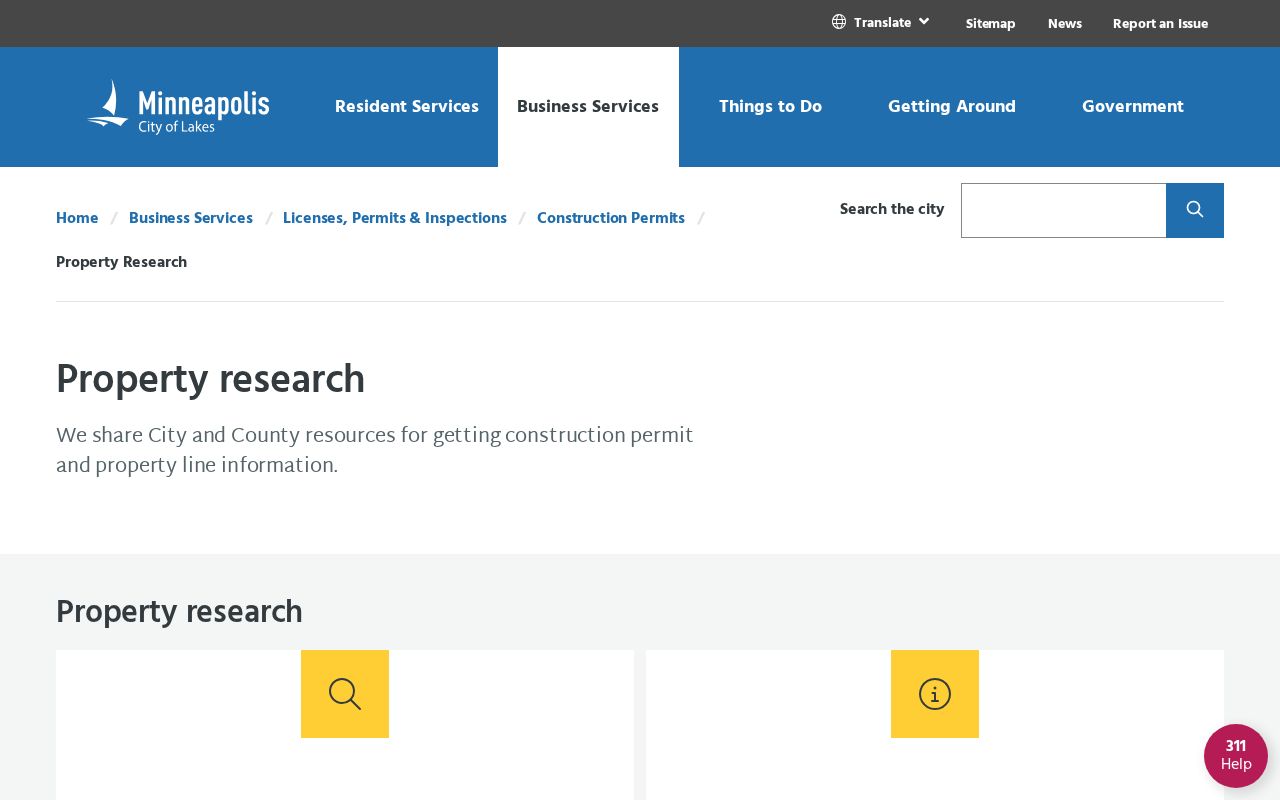1280x800 pixels.
Task: Open the Getting Around menu
Action: click(952, 106)
